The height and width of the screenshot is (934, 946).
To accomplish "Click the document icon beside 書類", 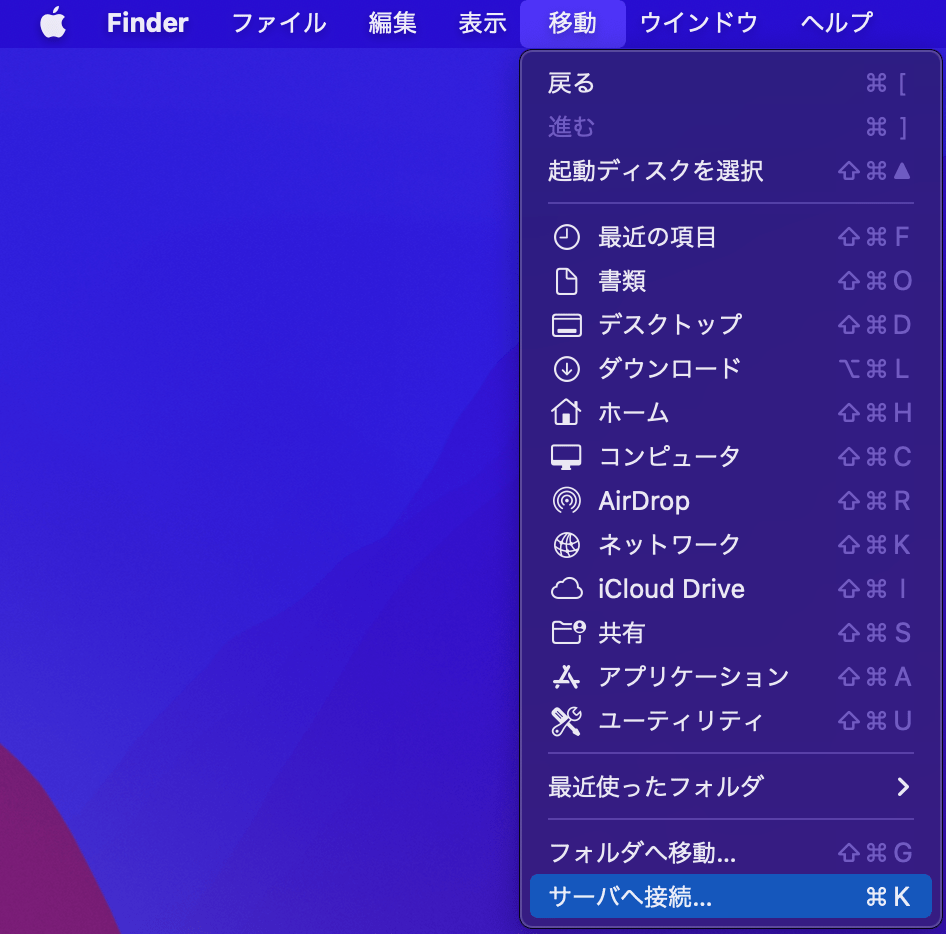I will tap(567, 281).
